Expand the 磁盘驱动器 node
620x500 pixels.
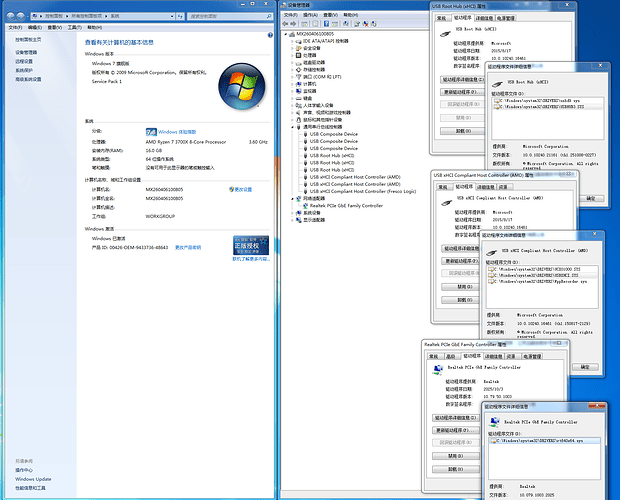pyautogui.click(x=293, y=62)
